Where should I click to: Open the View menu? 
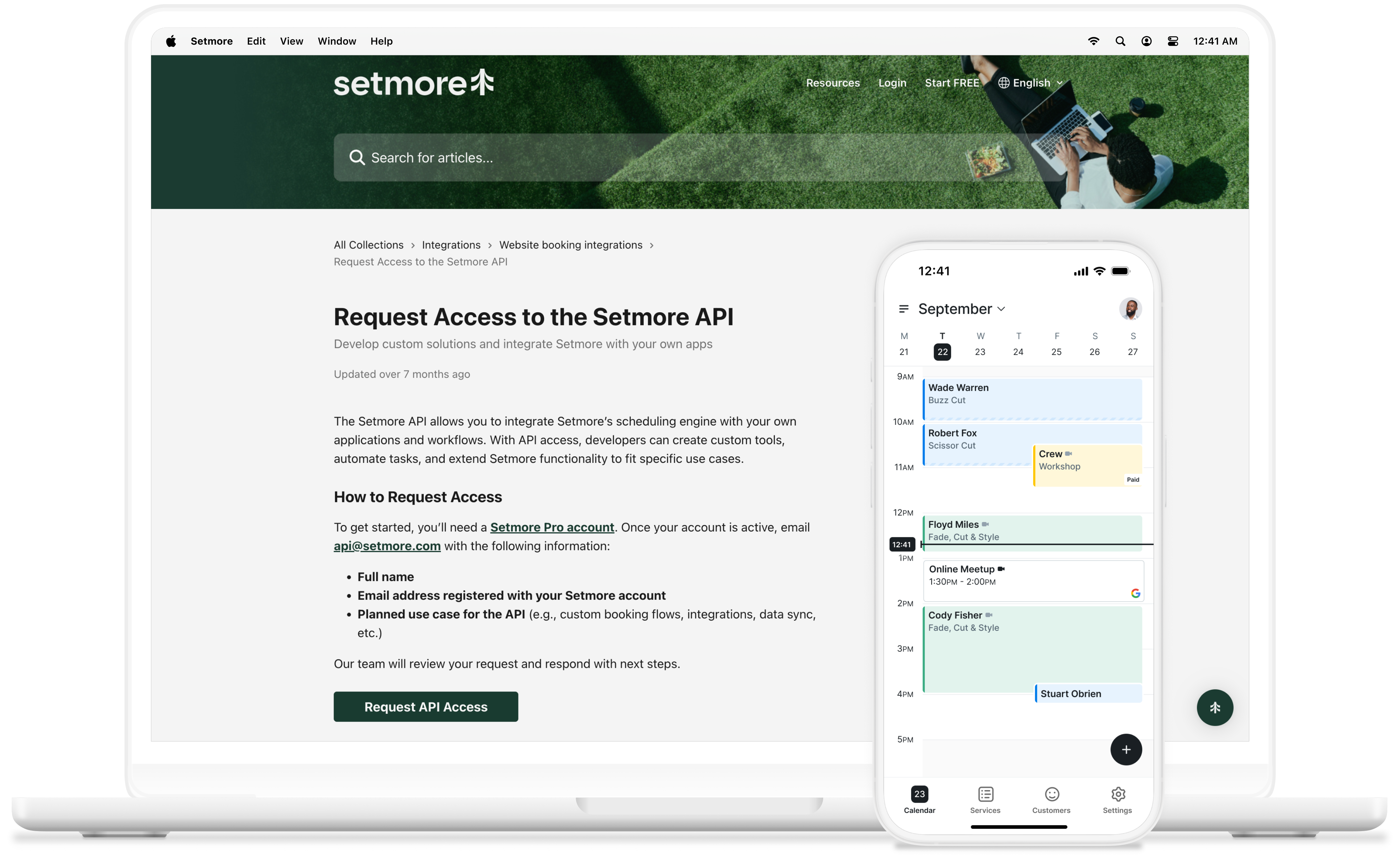point(291,41)
